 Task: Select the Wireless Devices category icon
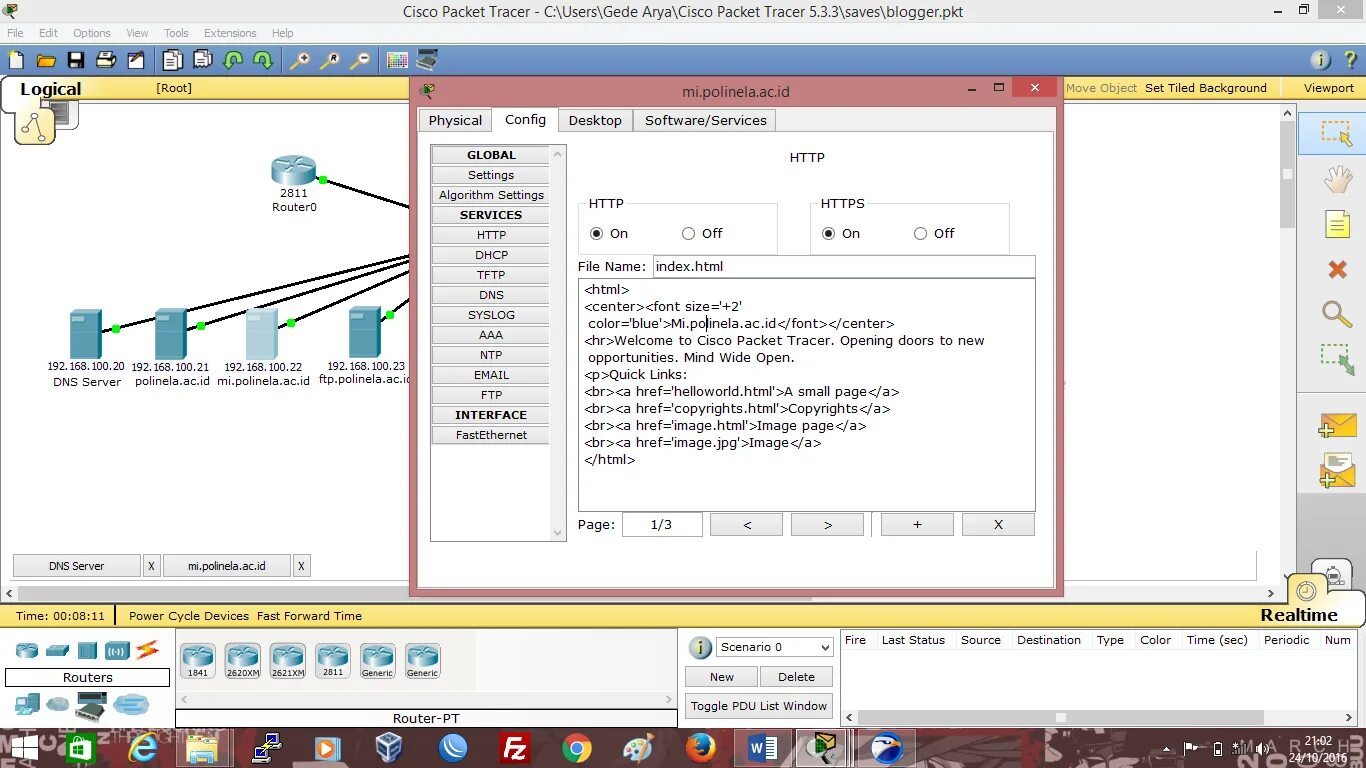coord(118,650)
